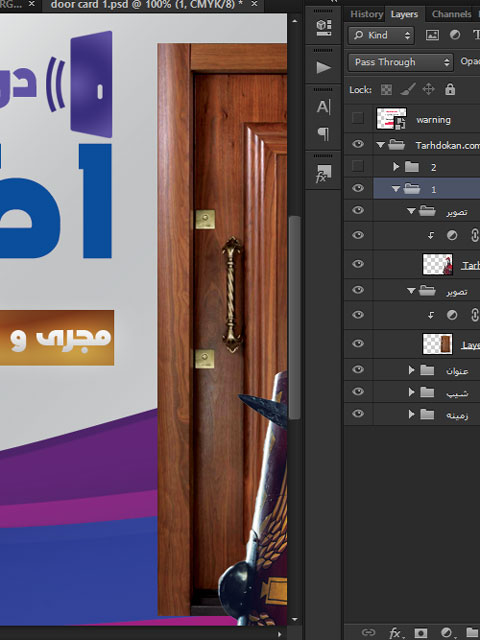Switch to the Channels tab
The image size is (480, 640).
coord(451,14)
